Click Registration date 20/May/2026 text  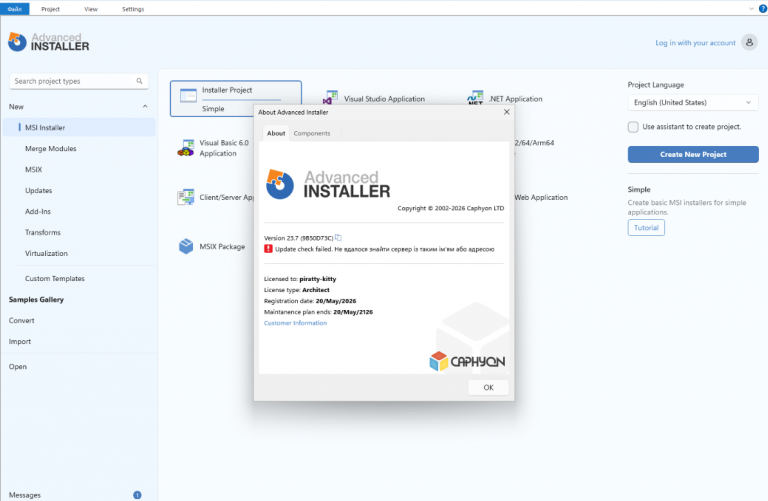(310, 301)
